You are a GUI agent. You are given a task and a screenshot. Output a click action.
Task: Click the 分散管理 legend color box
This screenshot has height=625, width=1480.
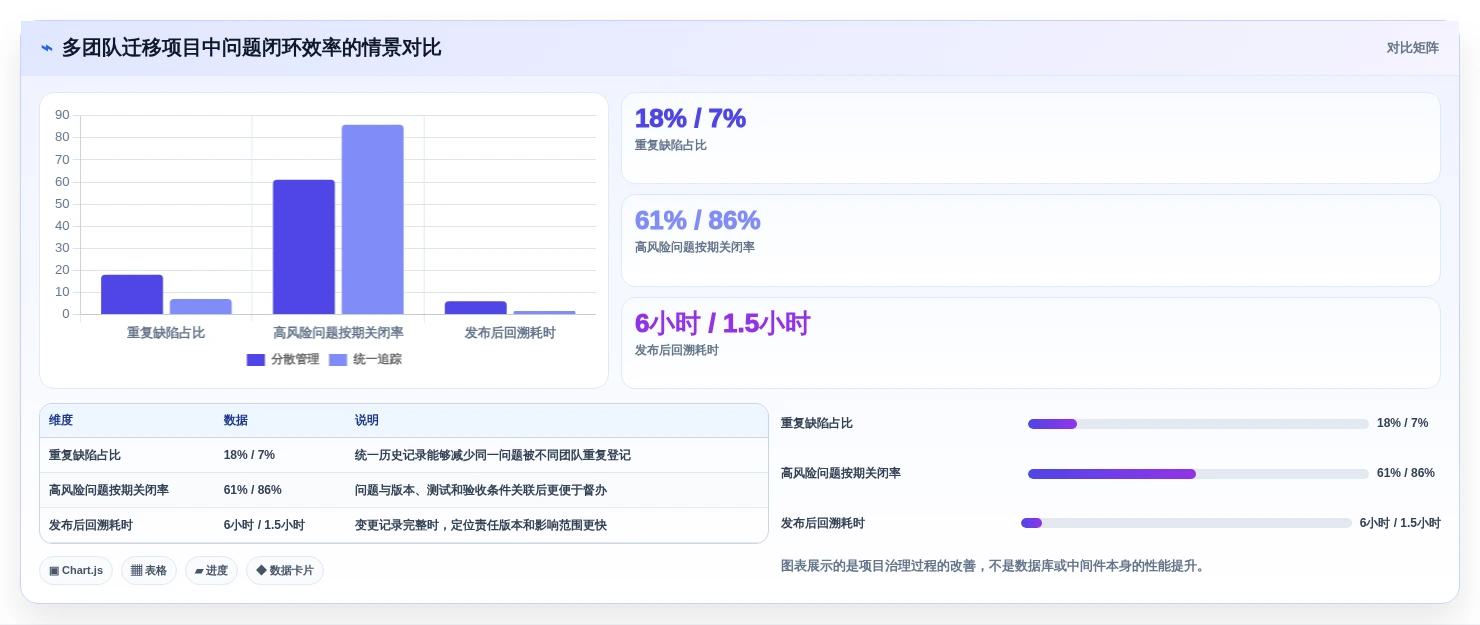(x=256, y=360)
